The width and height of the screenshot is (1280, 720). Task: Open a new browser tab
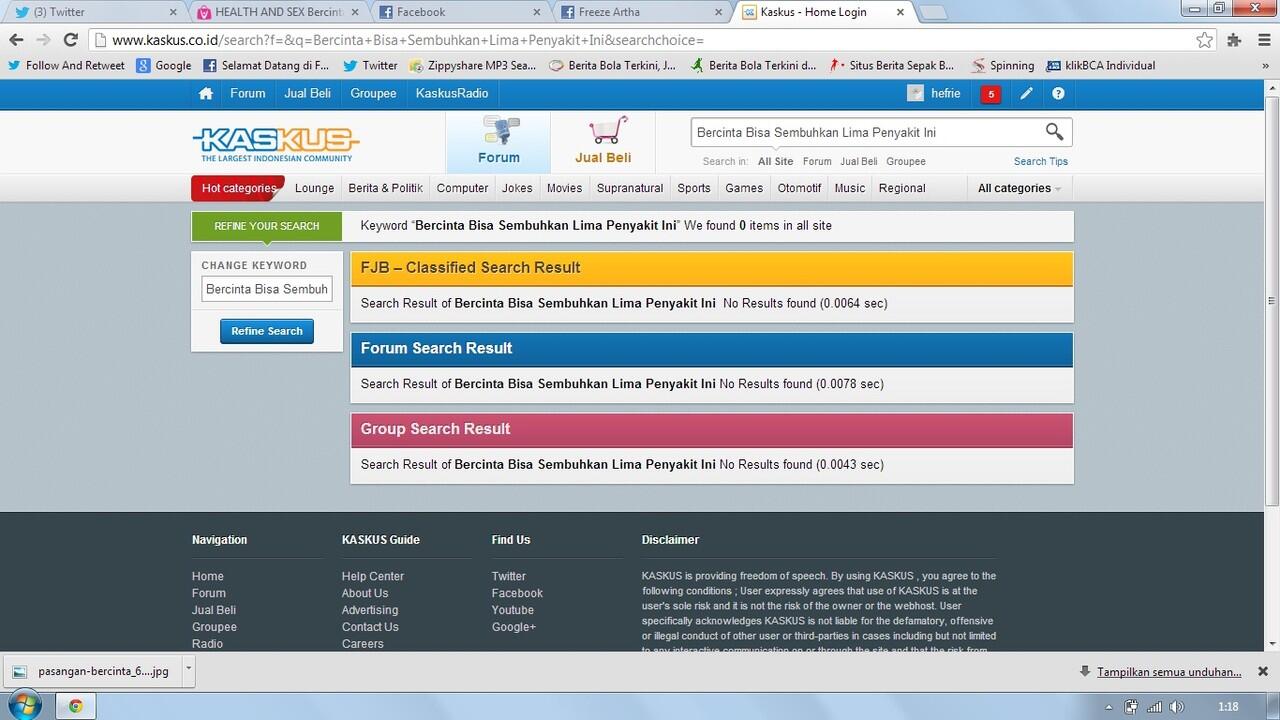click(x=932, y=13)
